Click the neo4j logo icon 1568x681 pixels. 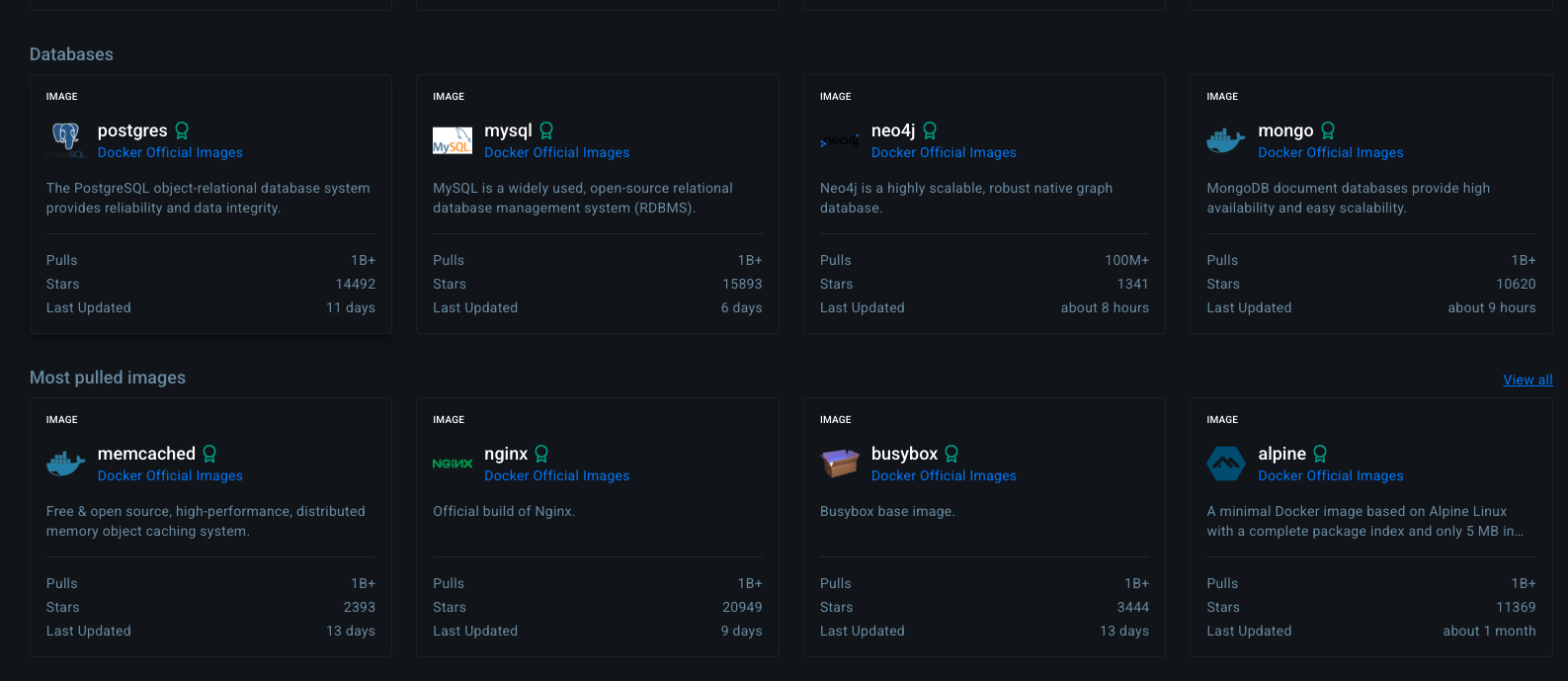point(840,141)
